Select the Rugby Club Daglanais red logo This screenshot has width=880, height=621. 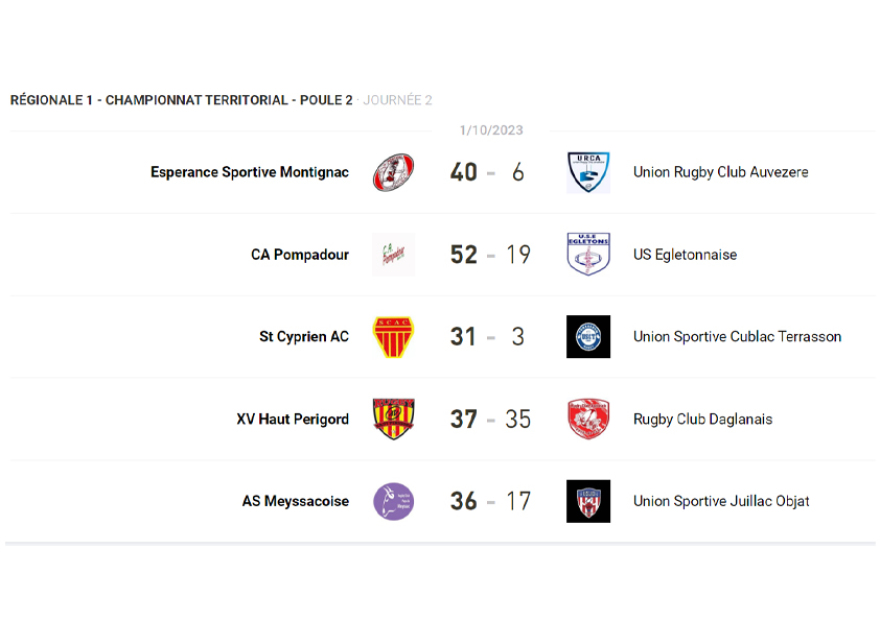[x=588, y=419]
